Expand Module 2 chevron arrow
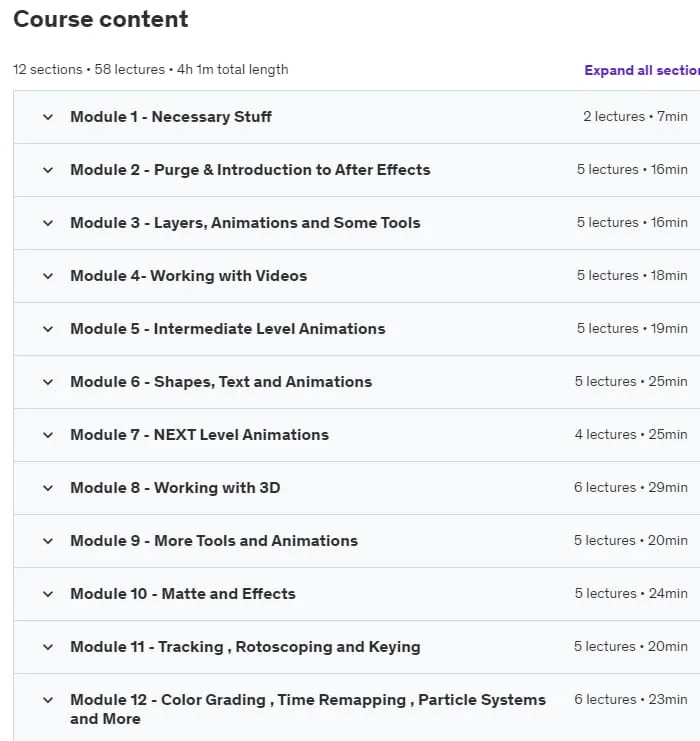This screenshot has height=741, width=700. 48,170
